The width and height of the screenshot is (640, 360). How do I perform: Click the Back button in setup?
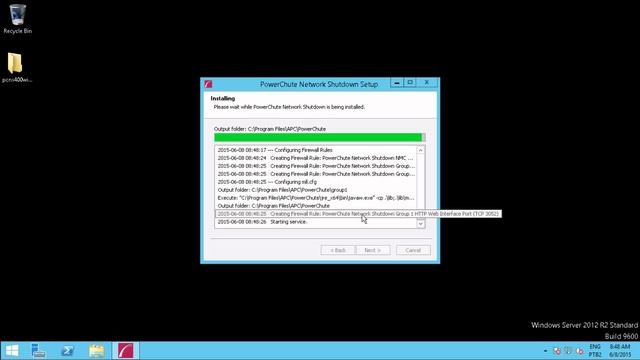pyautogui.click(x=338, y=250)
